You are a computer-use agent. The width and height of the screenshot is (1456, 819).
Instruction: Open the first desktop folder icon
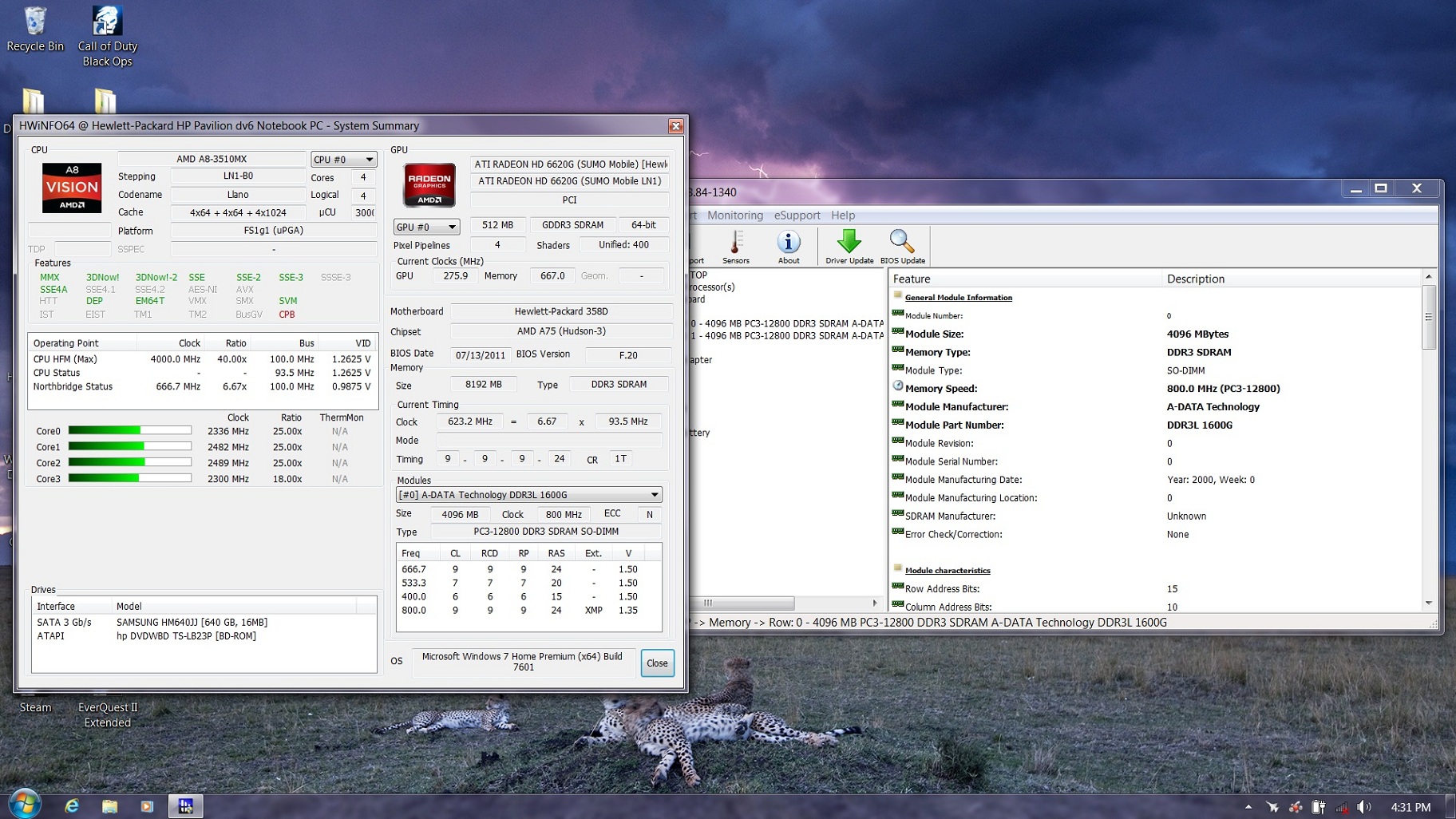tap(34, 101)
